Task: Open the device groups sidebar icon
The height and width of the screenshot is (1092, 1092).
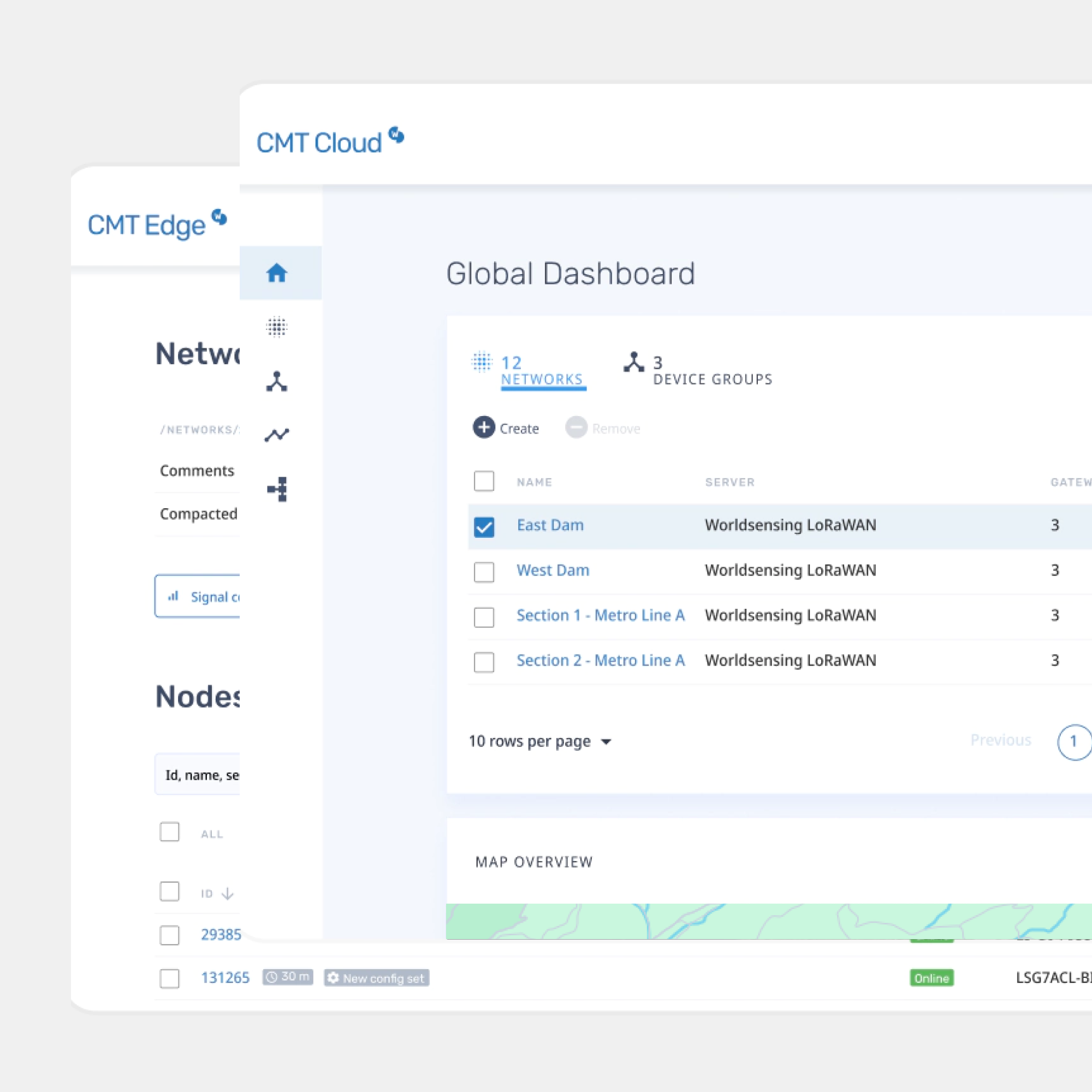Action: (276, 382)
